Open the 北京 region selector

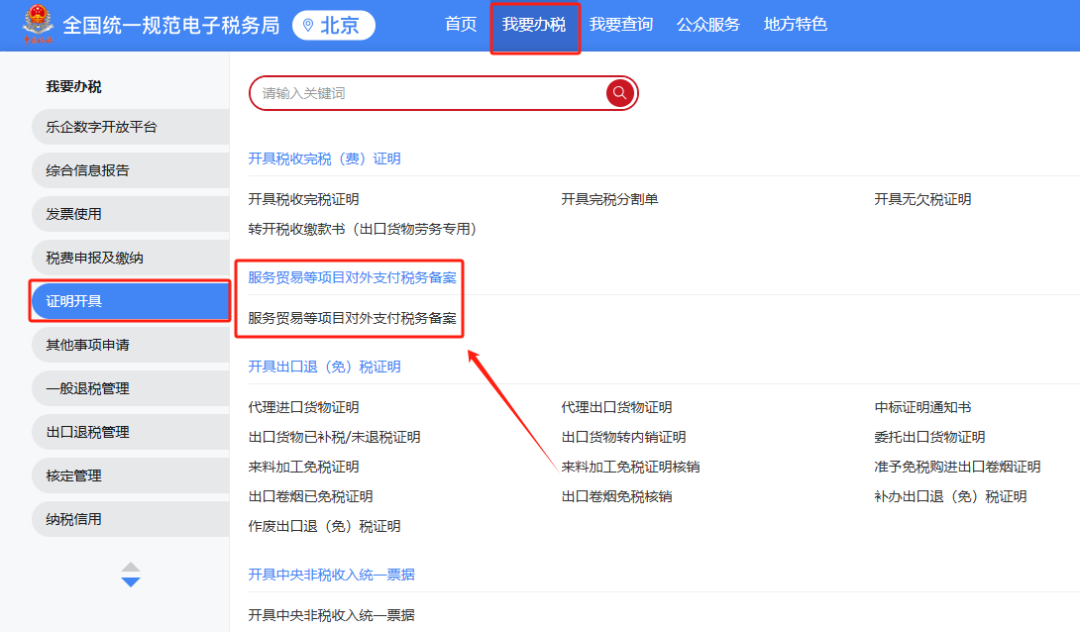(x=334, y=26)
